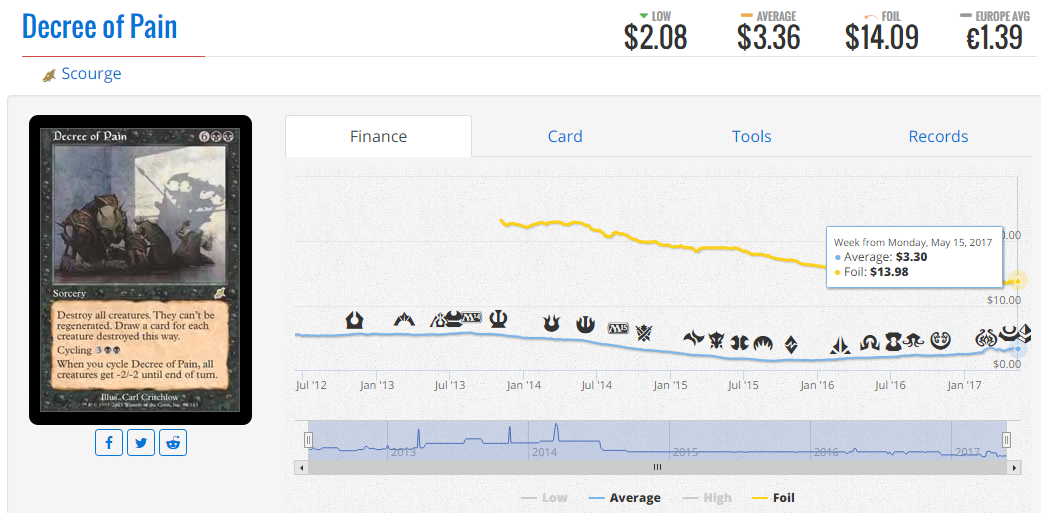Click the Journey into Nyx set icon
The image size is (1041, 513).
585,325
